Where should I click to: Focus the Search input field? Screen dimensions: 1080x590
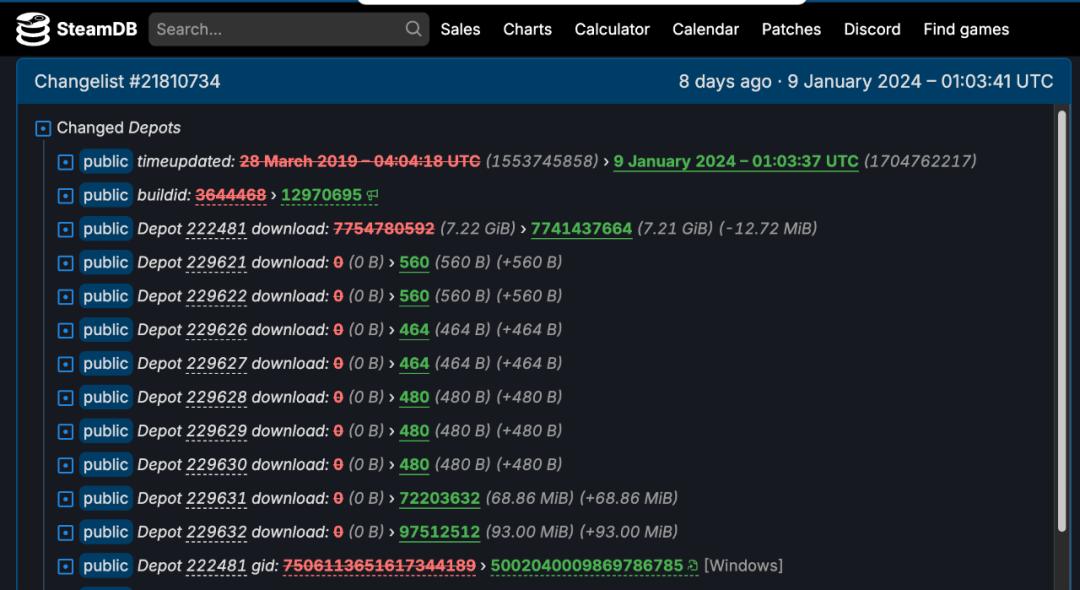pyautogui.click(x=277, y=29)
